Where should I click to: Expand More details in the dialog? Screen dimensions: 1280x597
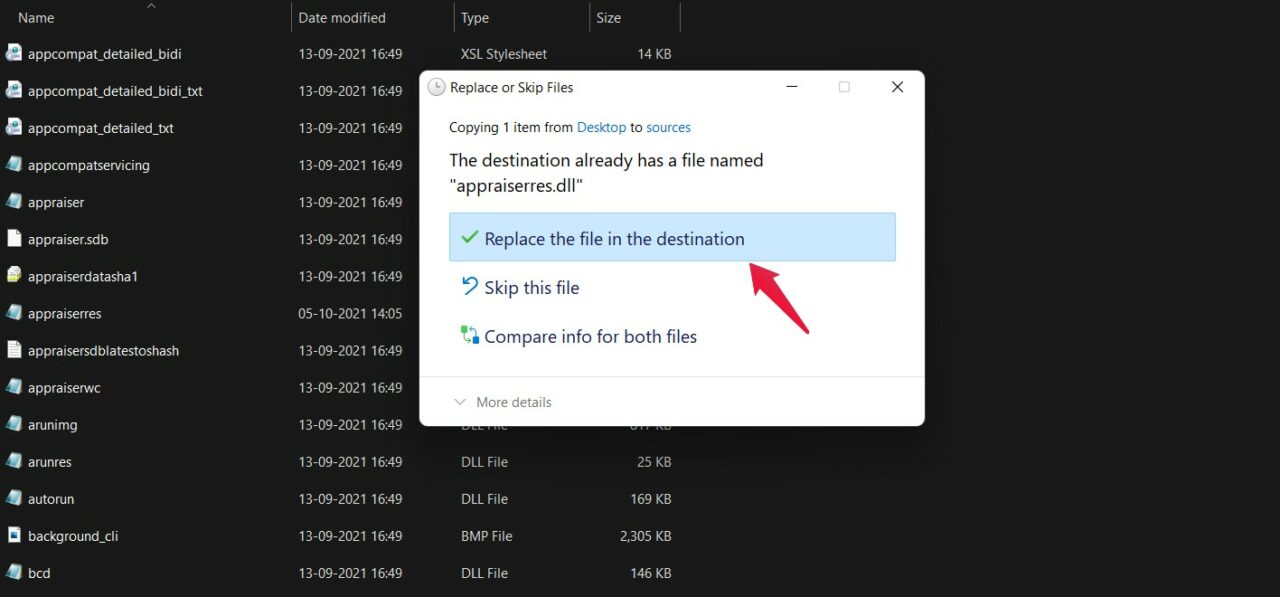click(x=503, y=402)
